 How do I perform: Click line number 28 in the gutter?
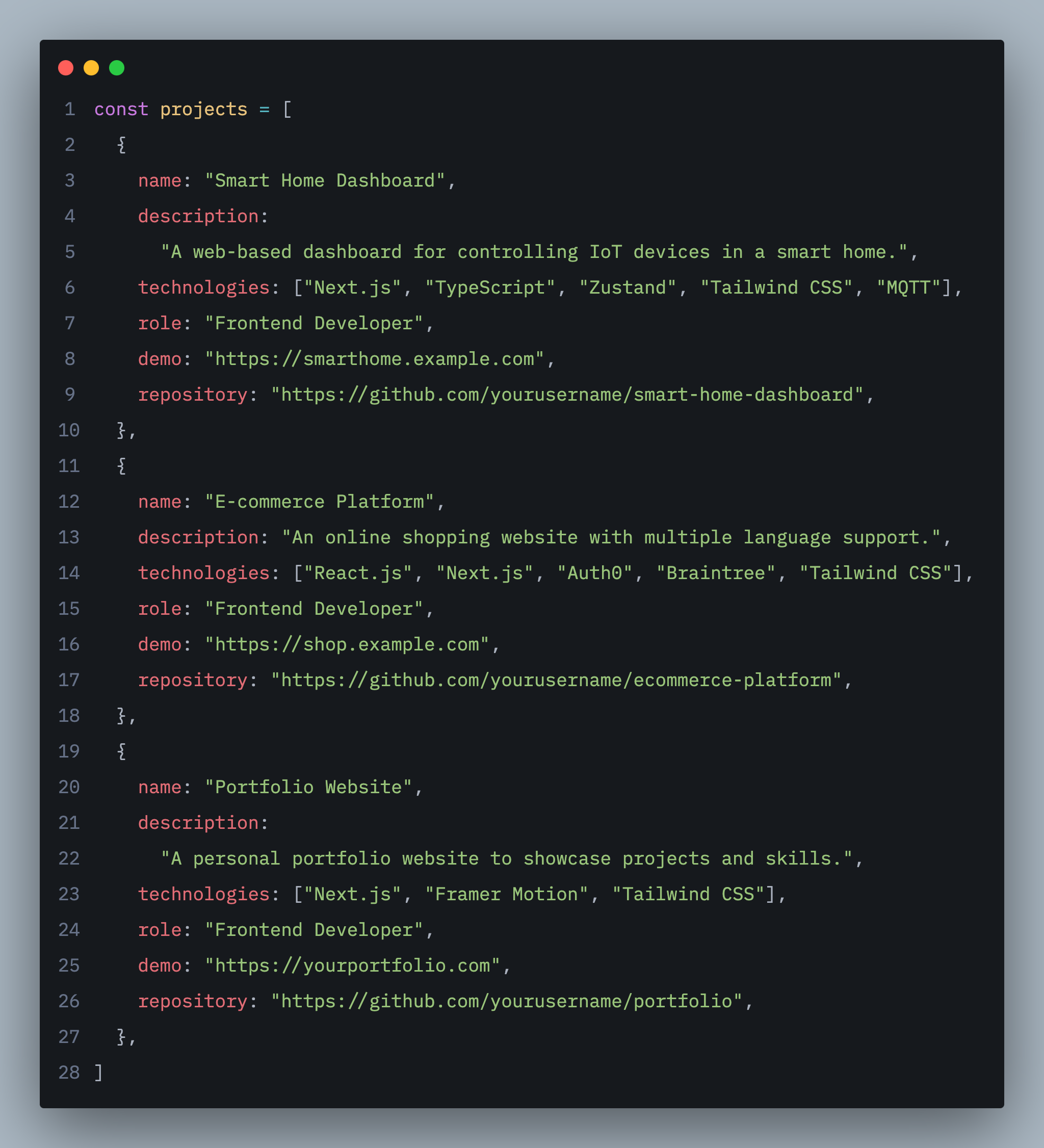[x=69, y=1073]
